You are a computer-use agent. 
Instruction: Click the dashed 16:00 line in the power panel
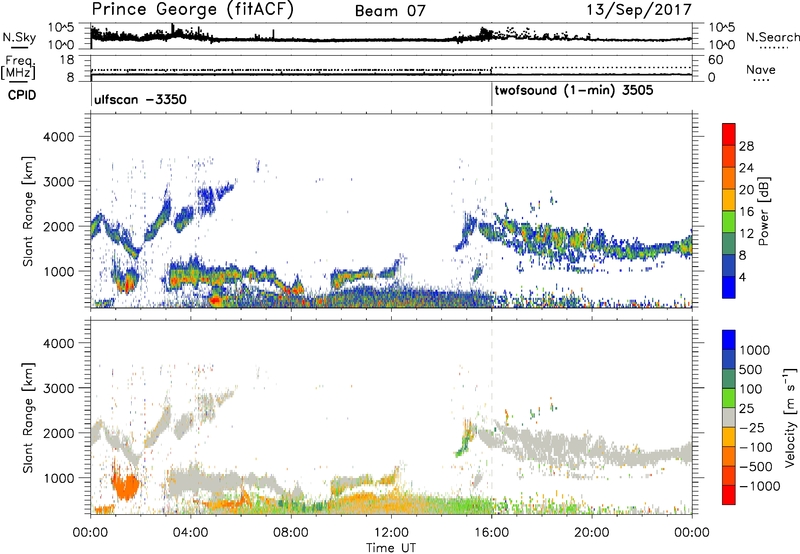point(492,210)
